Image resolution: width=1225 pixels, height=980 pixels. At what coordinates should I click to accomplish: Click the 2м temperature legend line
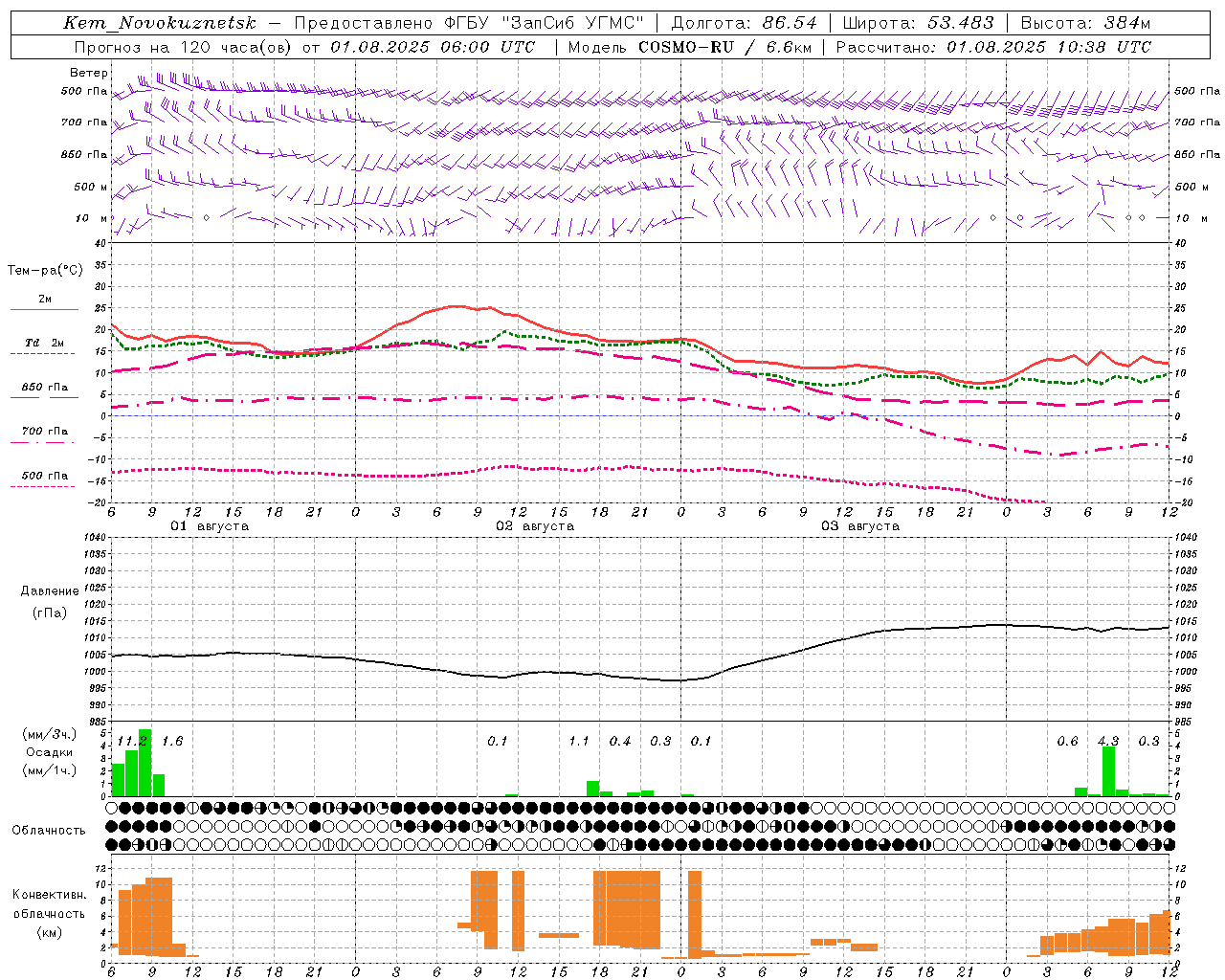pos(44,309)
